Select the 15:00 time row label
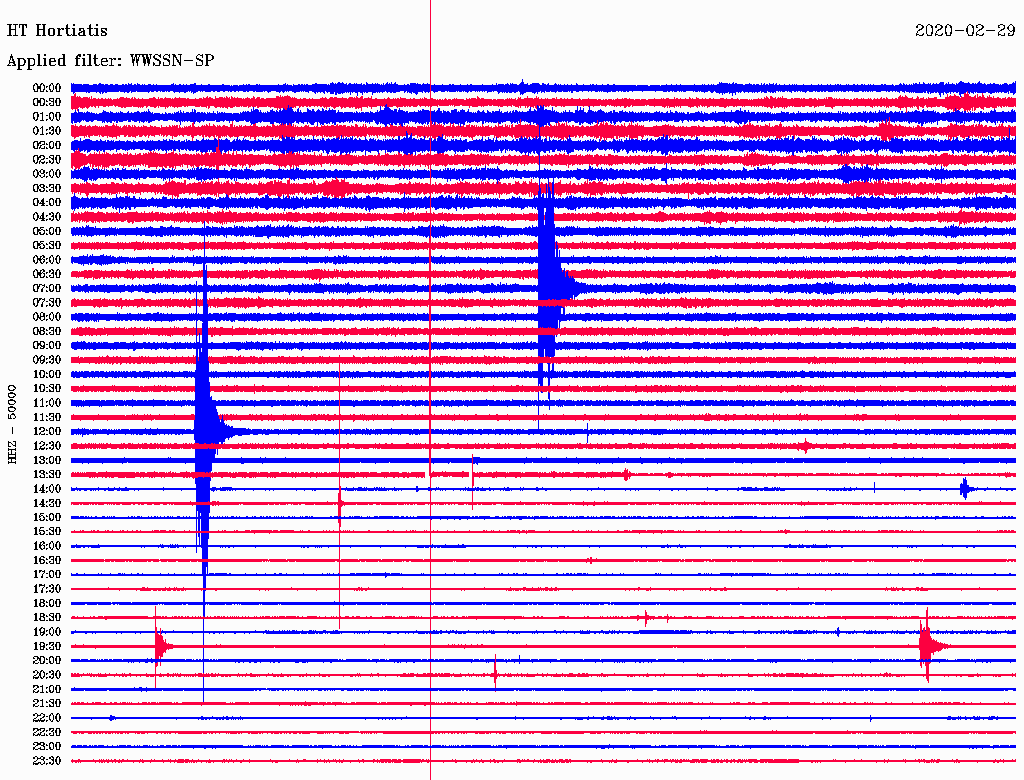Viewport: 1024px width, 780px height. pos(47,517)
